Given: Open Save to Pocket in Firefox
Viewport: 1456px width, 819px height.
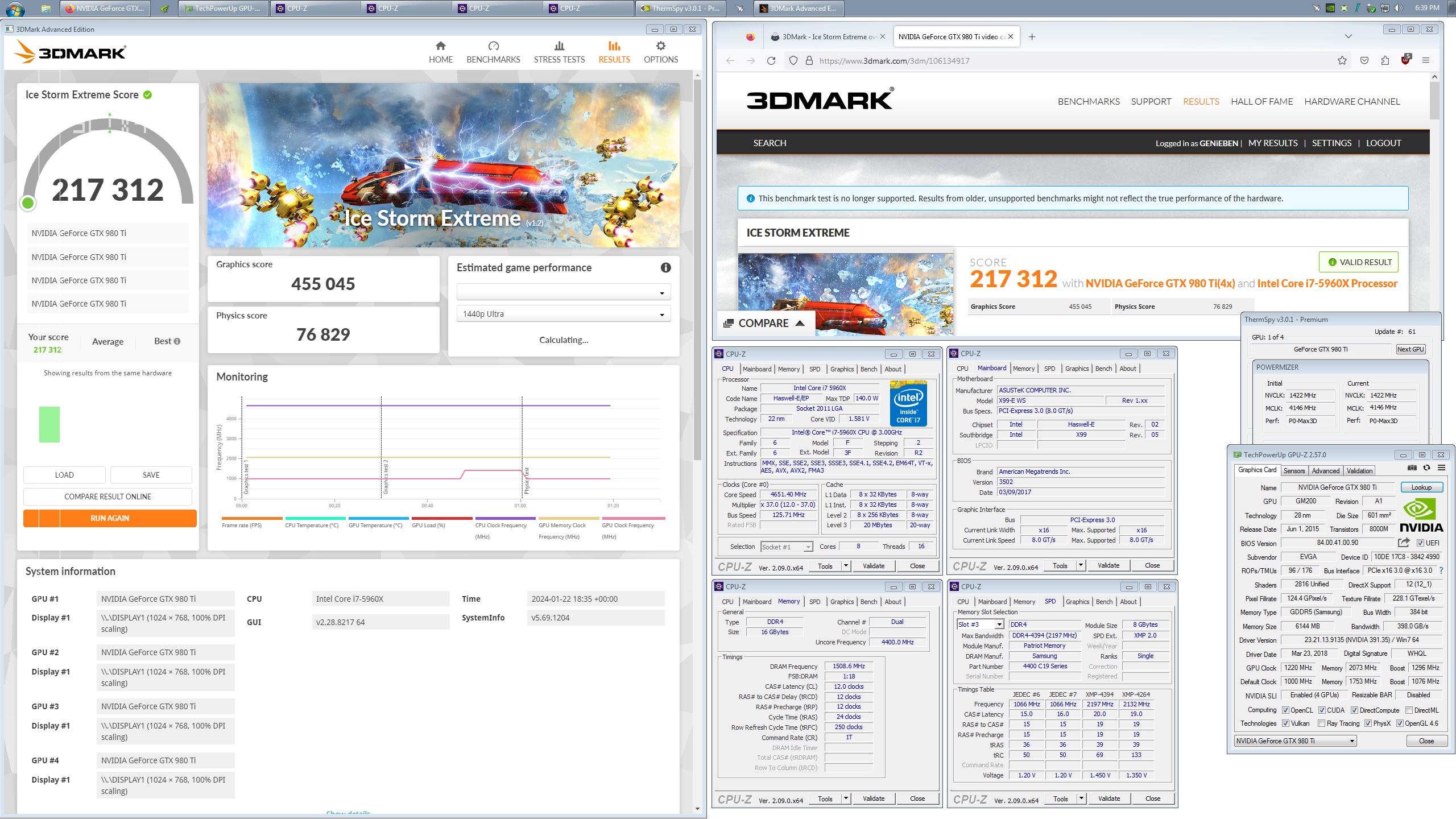Looking at the screenshot, I should (1364, 61).
